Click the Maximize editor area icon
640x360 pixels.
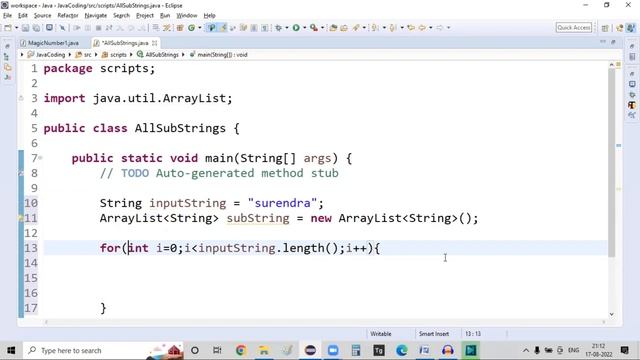click(x=613, y=42)
